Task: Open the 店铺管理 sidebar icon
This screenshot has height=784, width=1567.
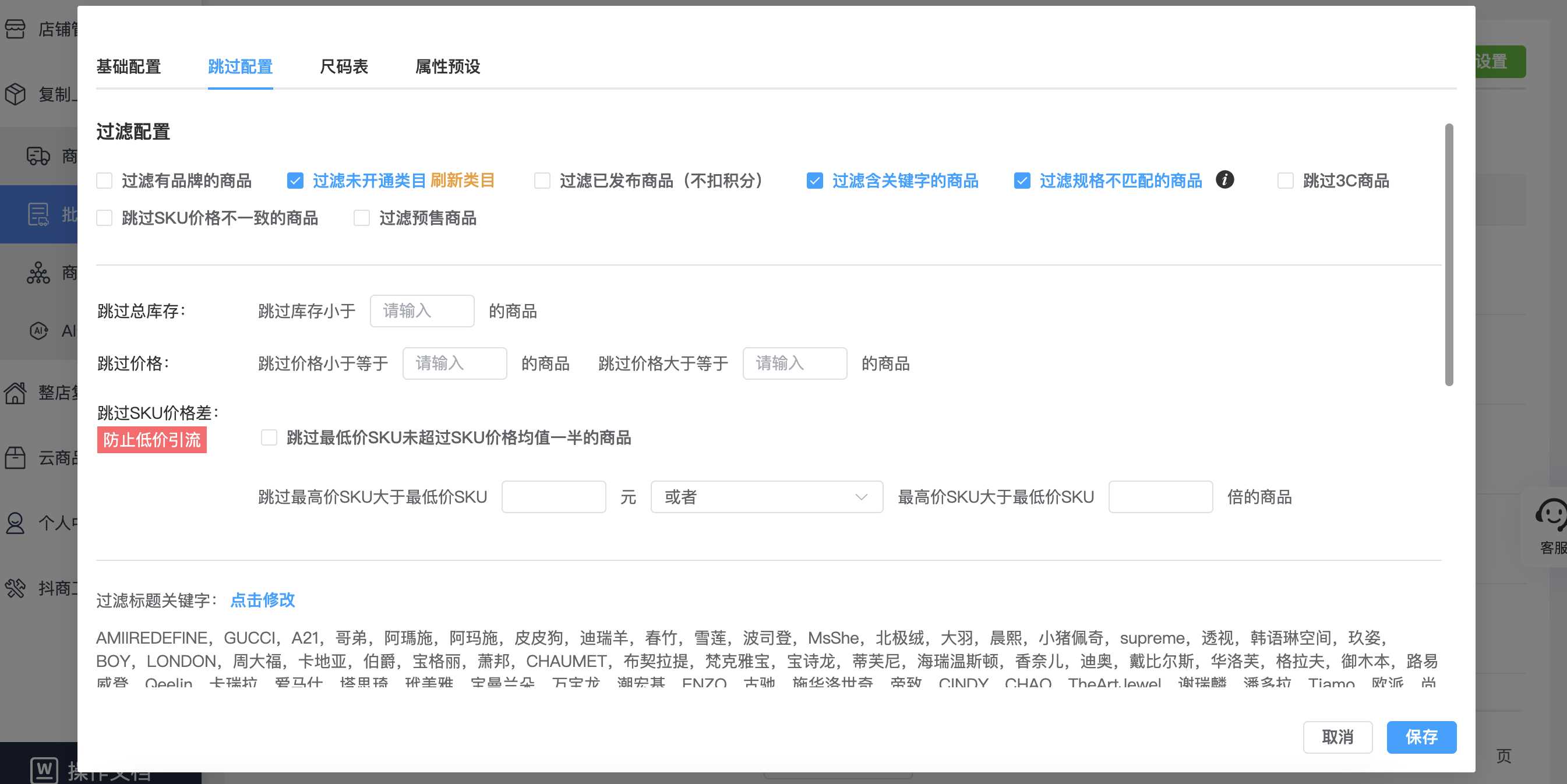Action: (x=15, y=29)
